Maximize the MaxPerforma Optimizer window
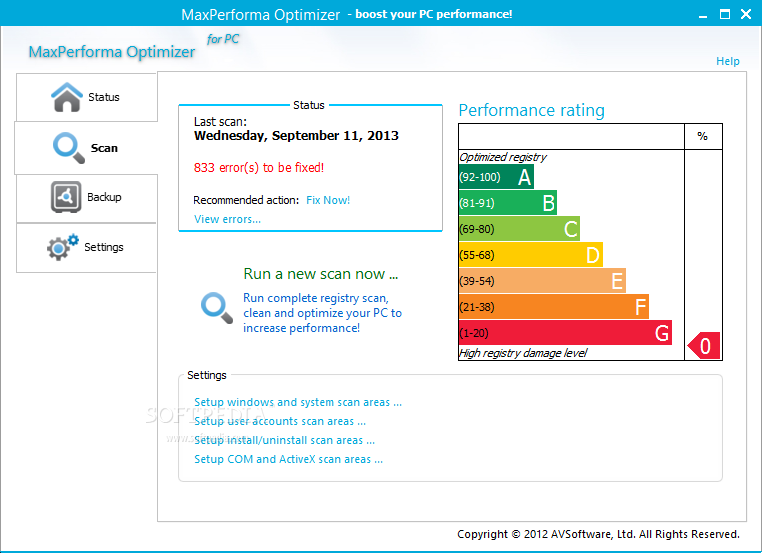762x553 pixels. point(725,14)
